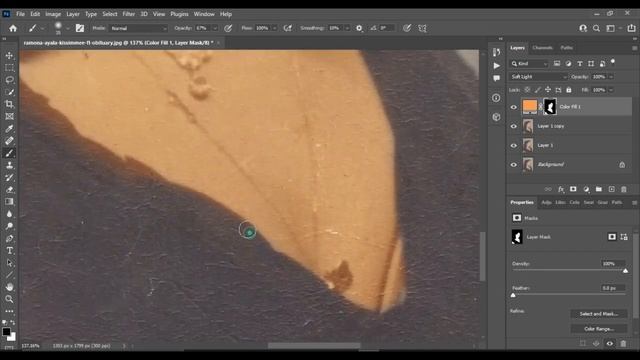
Task: Open the layer Kind filter dropdown
Action: tap(529, 64)
